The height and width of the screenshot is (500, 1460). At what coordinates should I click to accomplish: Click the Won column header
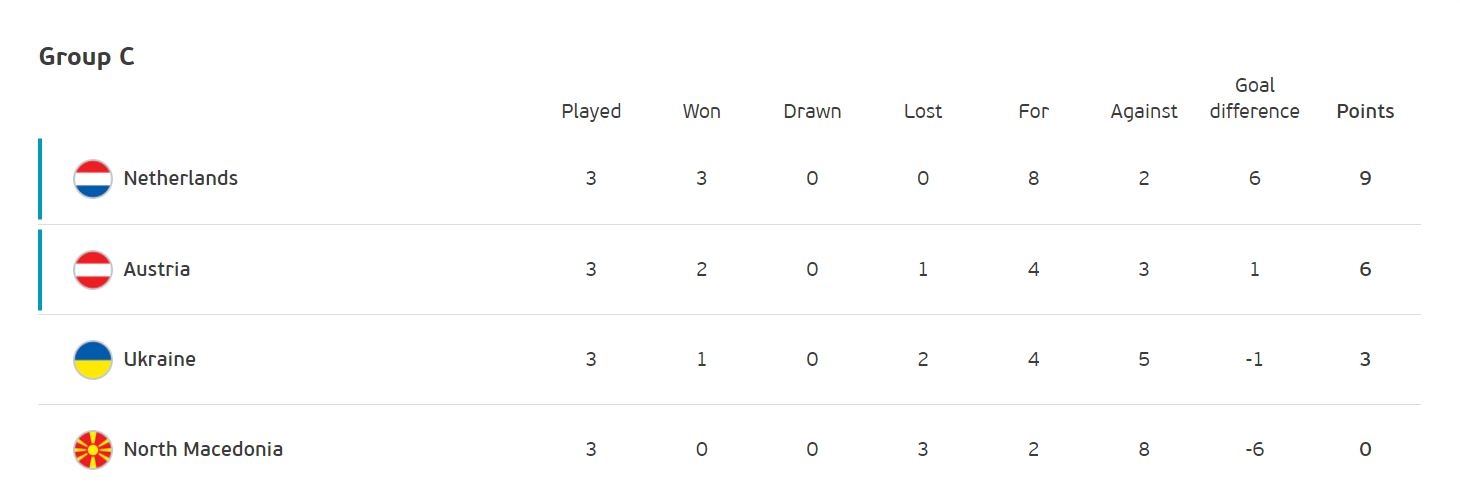[x=701, y=111]
